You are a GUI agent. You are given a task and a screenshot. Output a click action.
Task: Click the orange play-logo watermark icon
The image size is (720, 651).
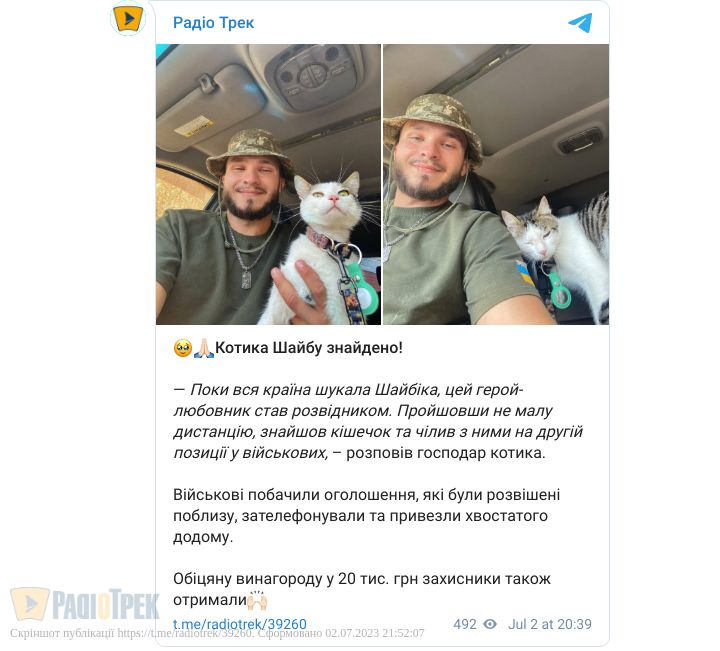coord(30,604)
